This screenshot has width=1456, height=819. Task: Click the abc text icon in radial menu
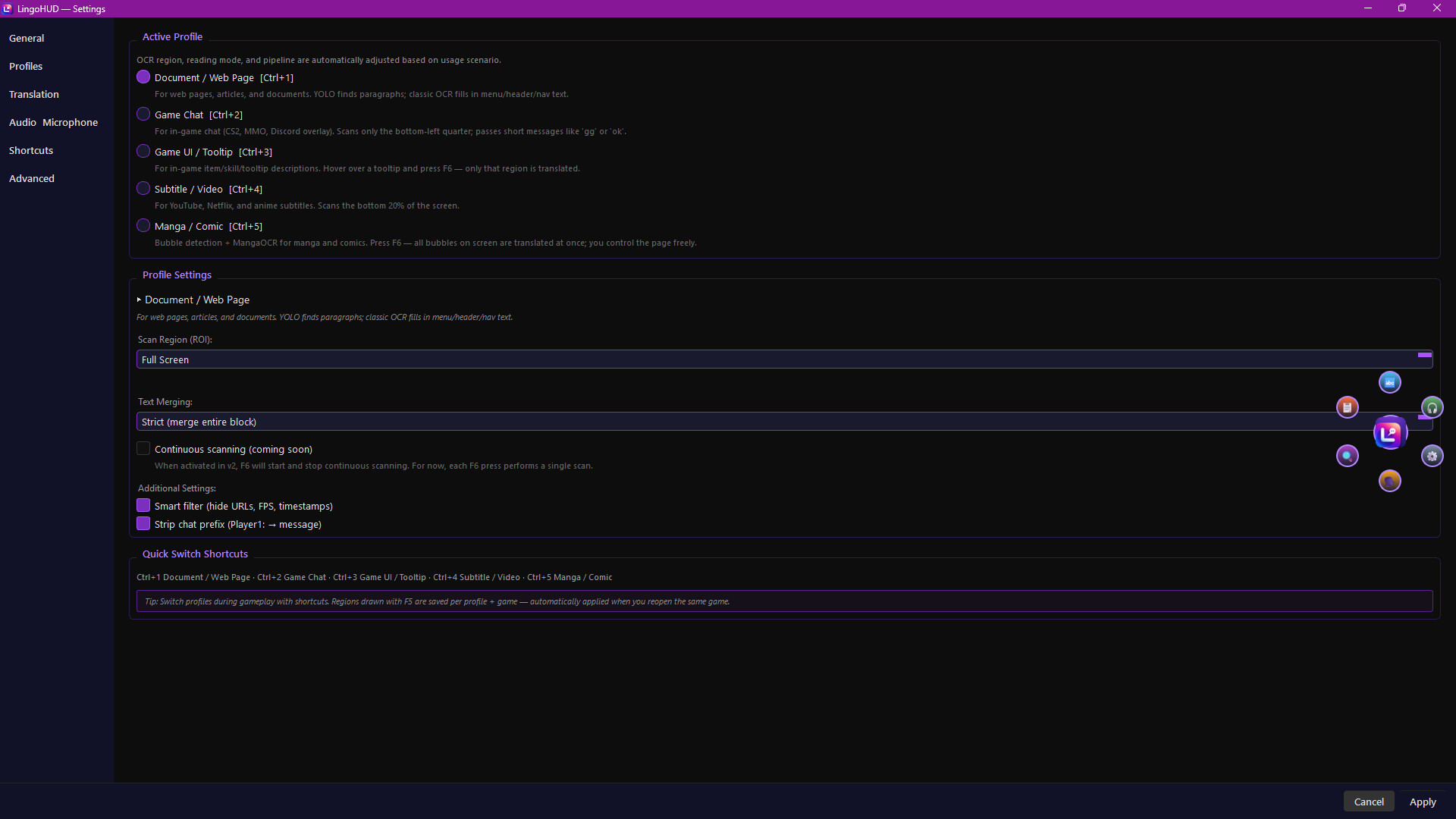tap(1389, 382)
